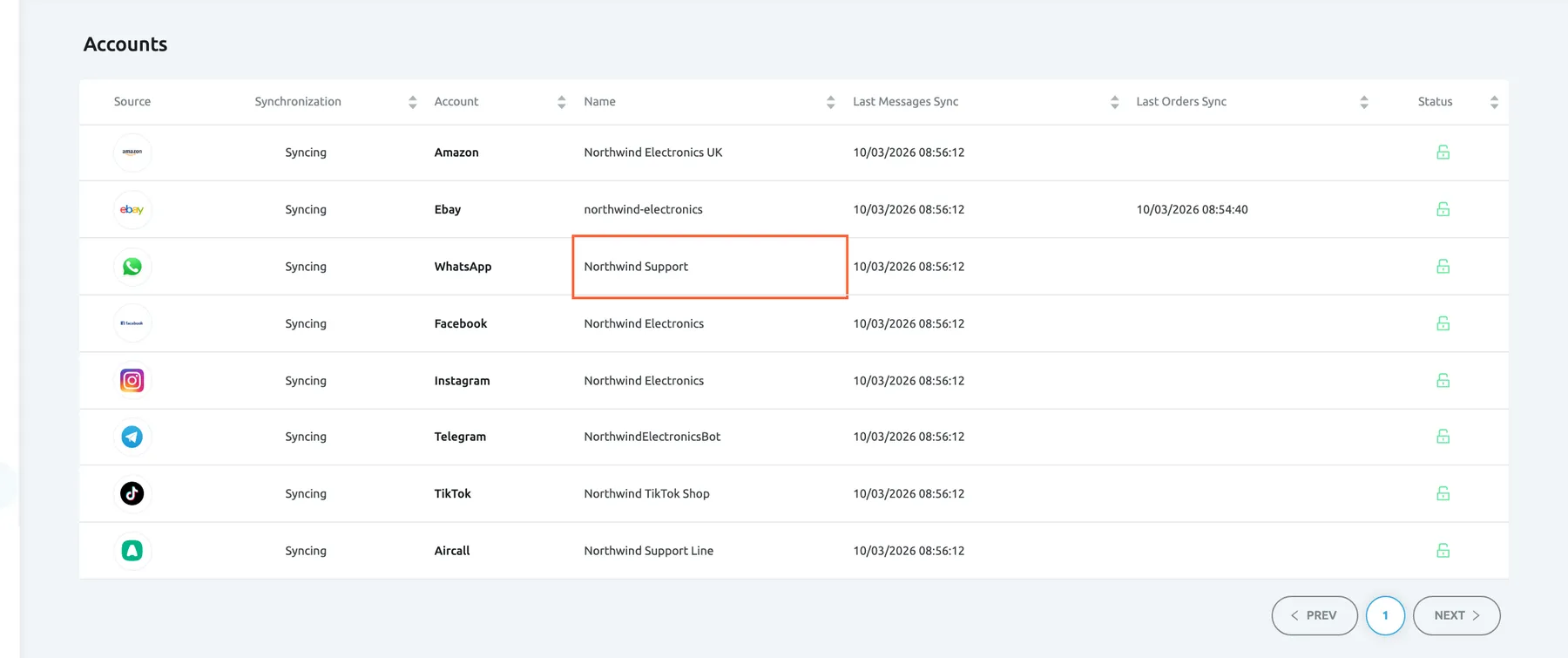Click the Telegram source icon
Screen dimensions: 1568x658
pyautogui.click(x=132, y=437)
